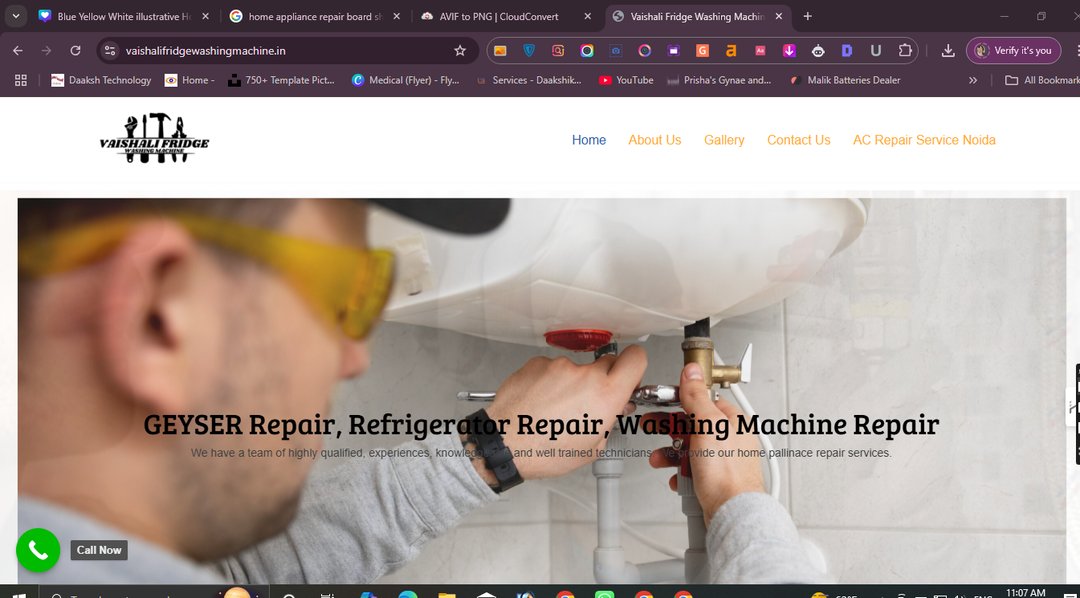Expand the tab search dropdown
This screenshot has height=598, width=1080.
pyautogui.click(x=15, y=16)
